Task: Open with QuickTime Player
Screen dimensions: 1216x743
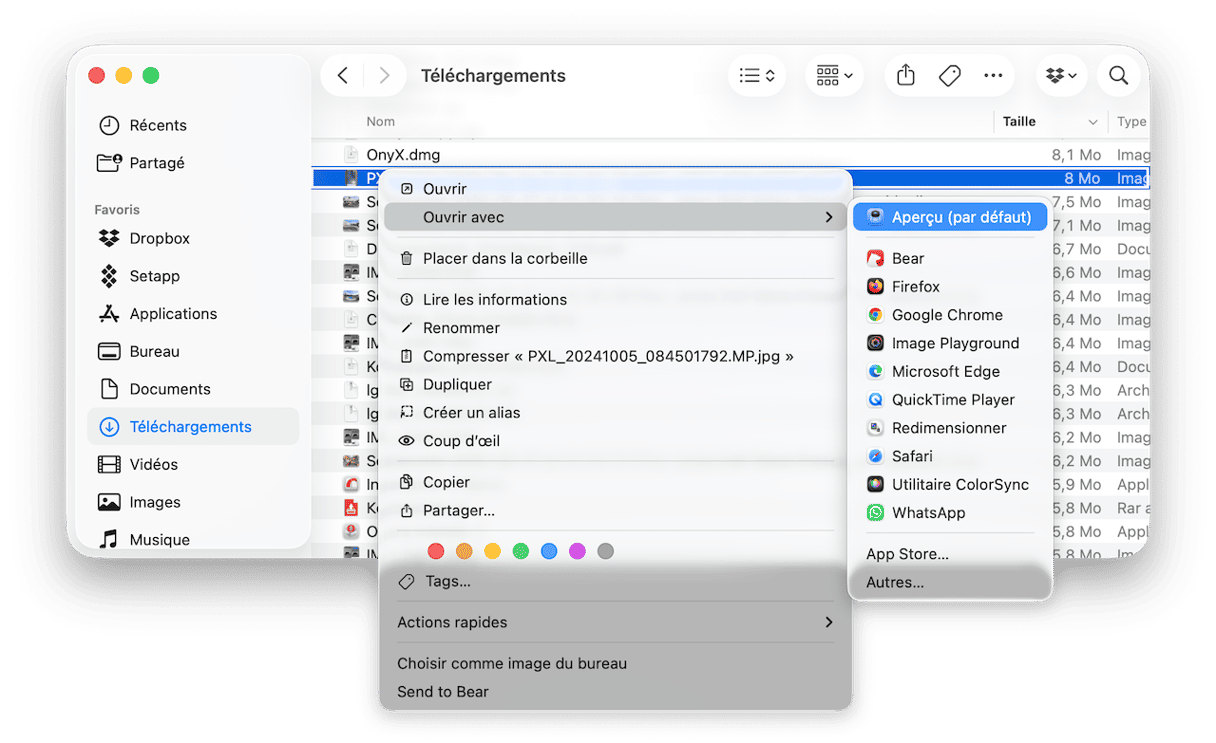Action: point(950,399)
